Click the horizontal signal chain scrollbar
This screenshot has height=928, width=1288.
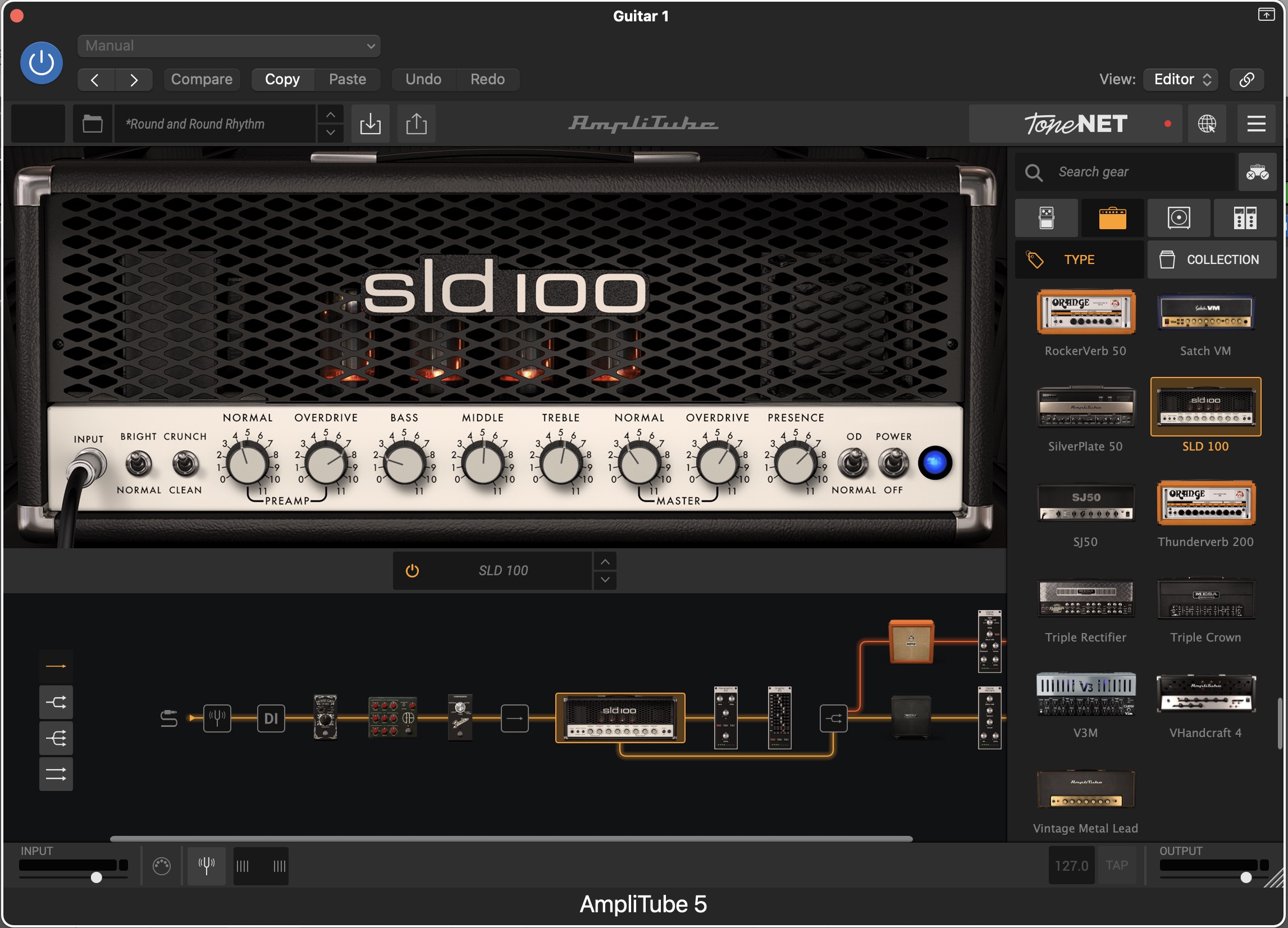511,838
